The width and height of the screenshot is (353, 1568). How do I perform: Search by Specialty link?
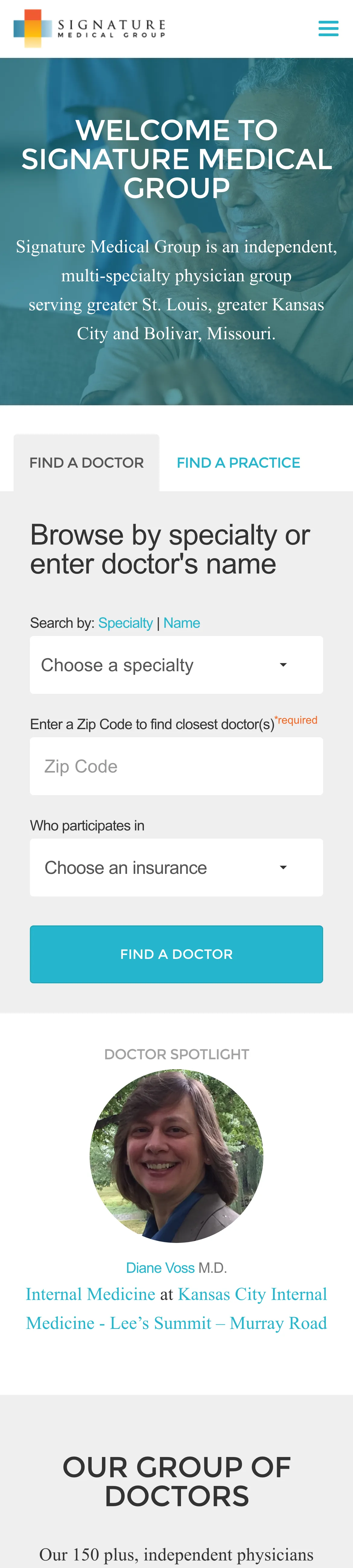coord(126,623)
